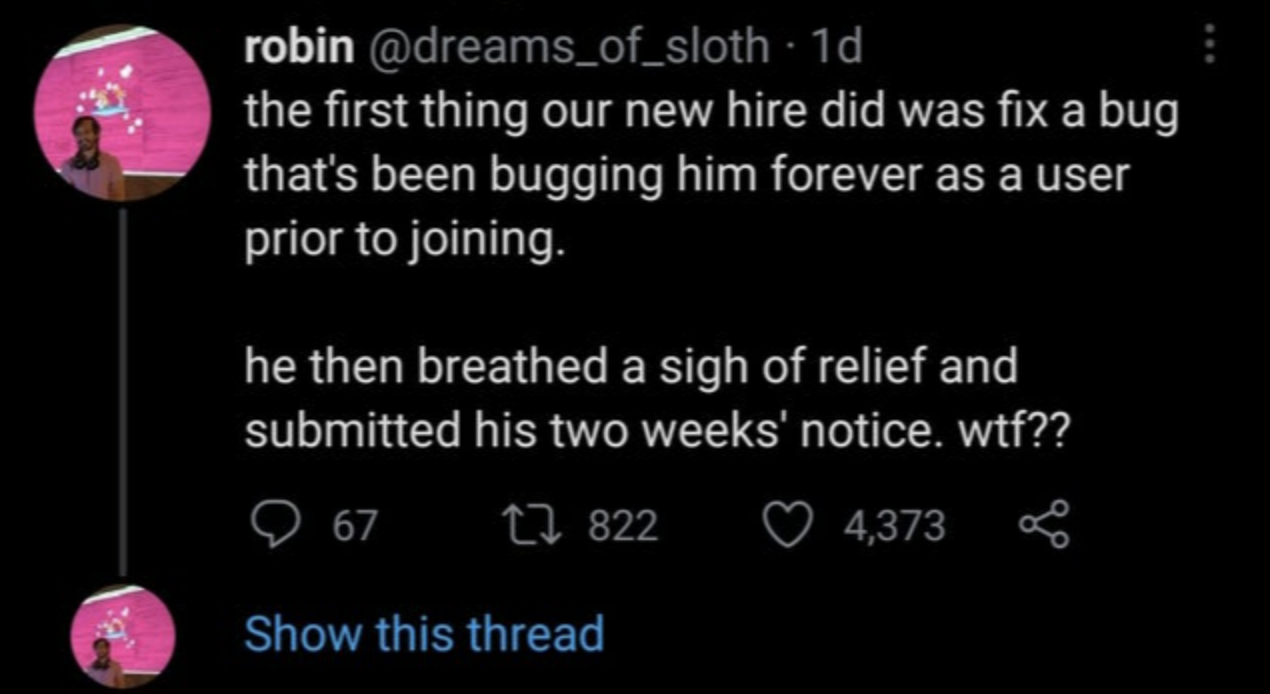Image resolution: width=1270 pixels, height=694 pixels.
Task: Click the vertical thread connector line
Action: [x=124, y=393]
